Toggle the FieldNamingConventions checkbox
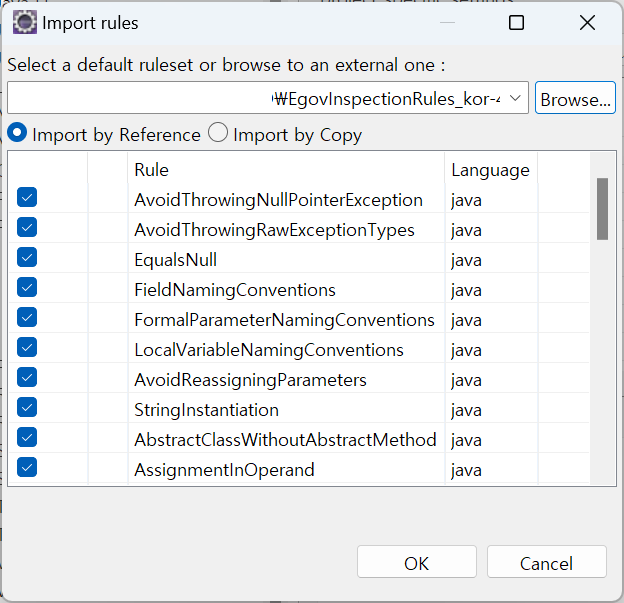The width and height of the screenshot is (624, 603). 28,288
